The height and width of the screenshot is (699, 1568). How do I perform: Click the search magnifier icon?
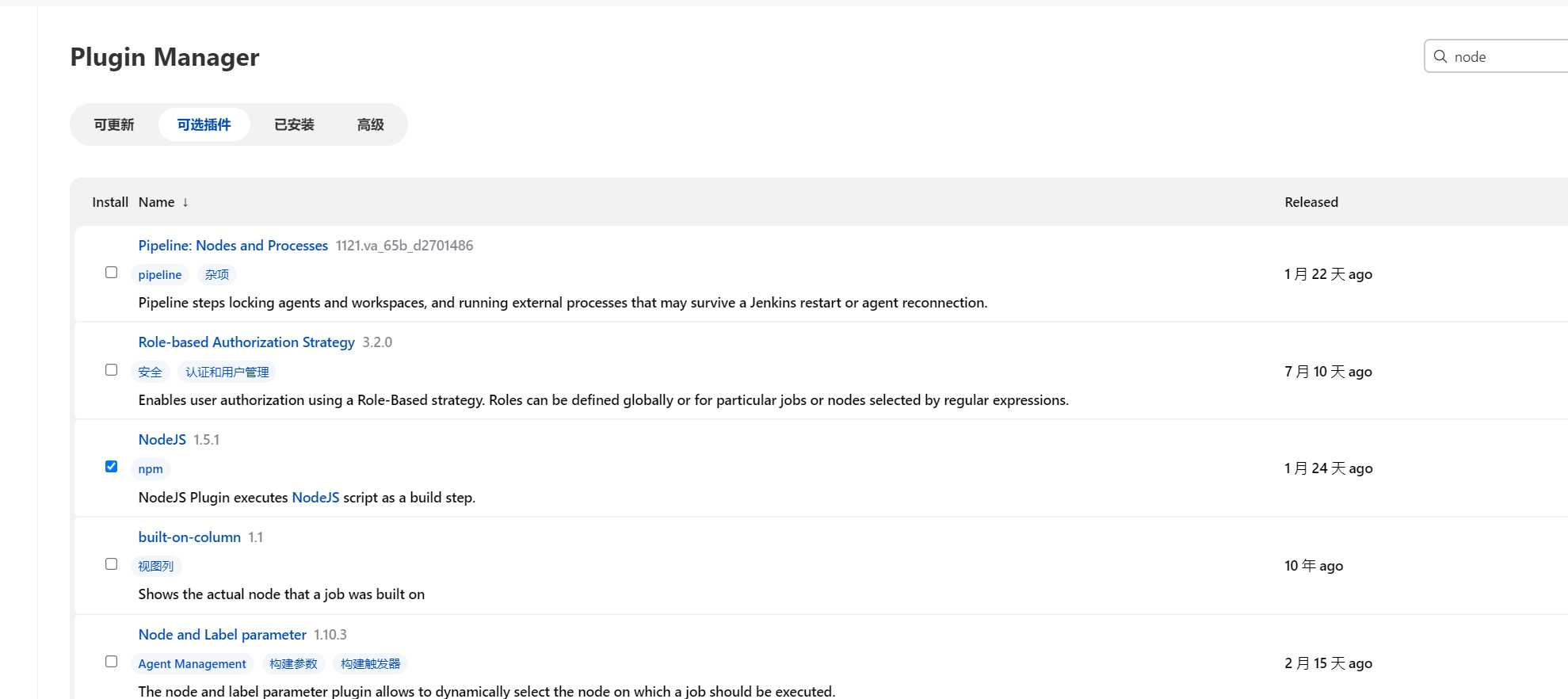pos(1440,56)
